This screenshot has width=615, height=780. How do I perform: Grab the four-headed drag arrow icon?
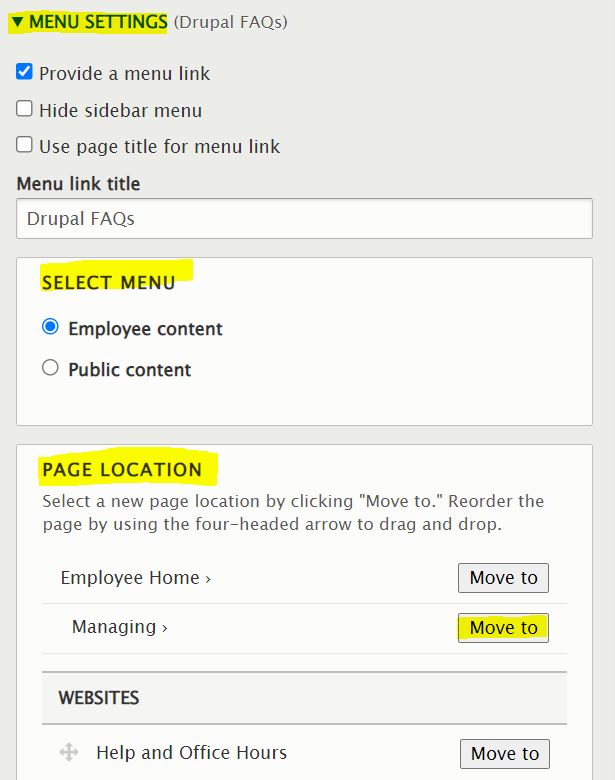[69, 753]
